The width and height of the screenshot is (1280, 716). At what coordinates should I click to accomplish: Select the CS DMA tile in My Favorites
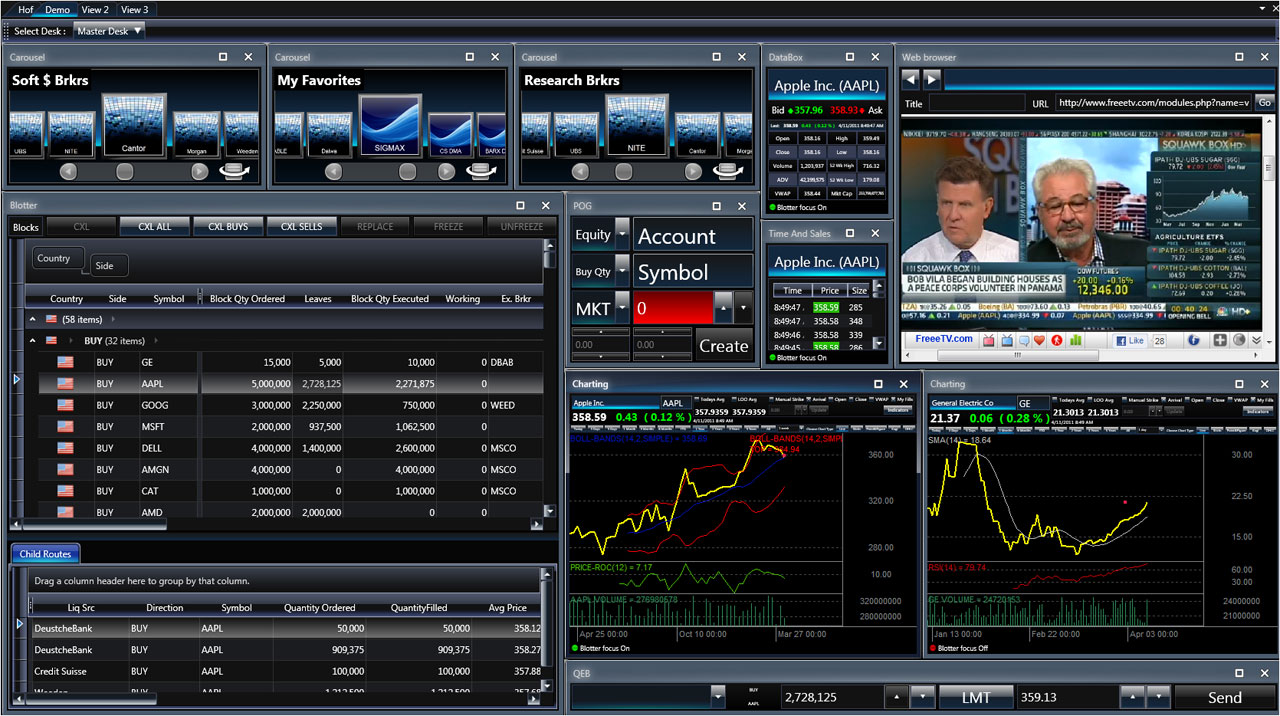pos(450,134)
